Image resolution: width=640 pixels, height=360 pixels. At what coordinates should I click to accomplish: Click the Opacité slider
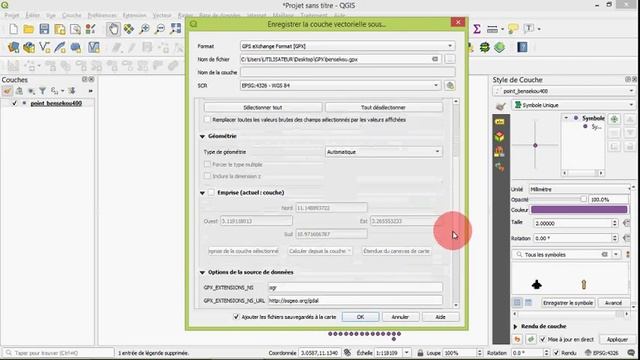[x=558, y=199]
